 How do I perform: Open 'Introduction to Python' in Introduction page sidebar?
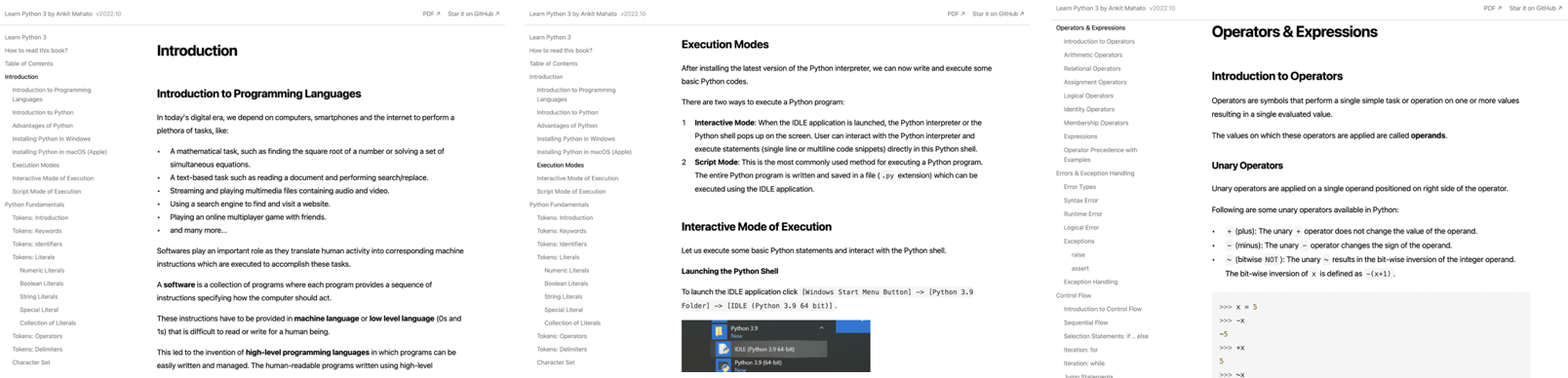[x=43, y=112]
